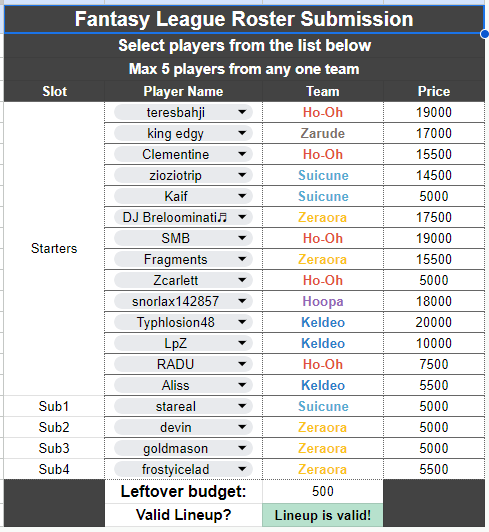Open the Sub1 stareal dropdown

[183, 406]
